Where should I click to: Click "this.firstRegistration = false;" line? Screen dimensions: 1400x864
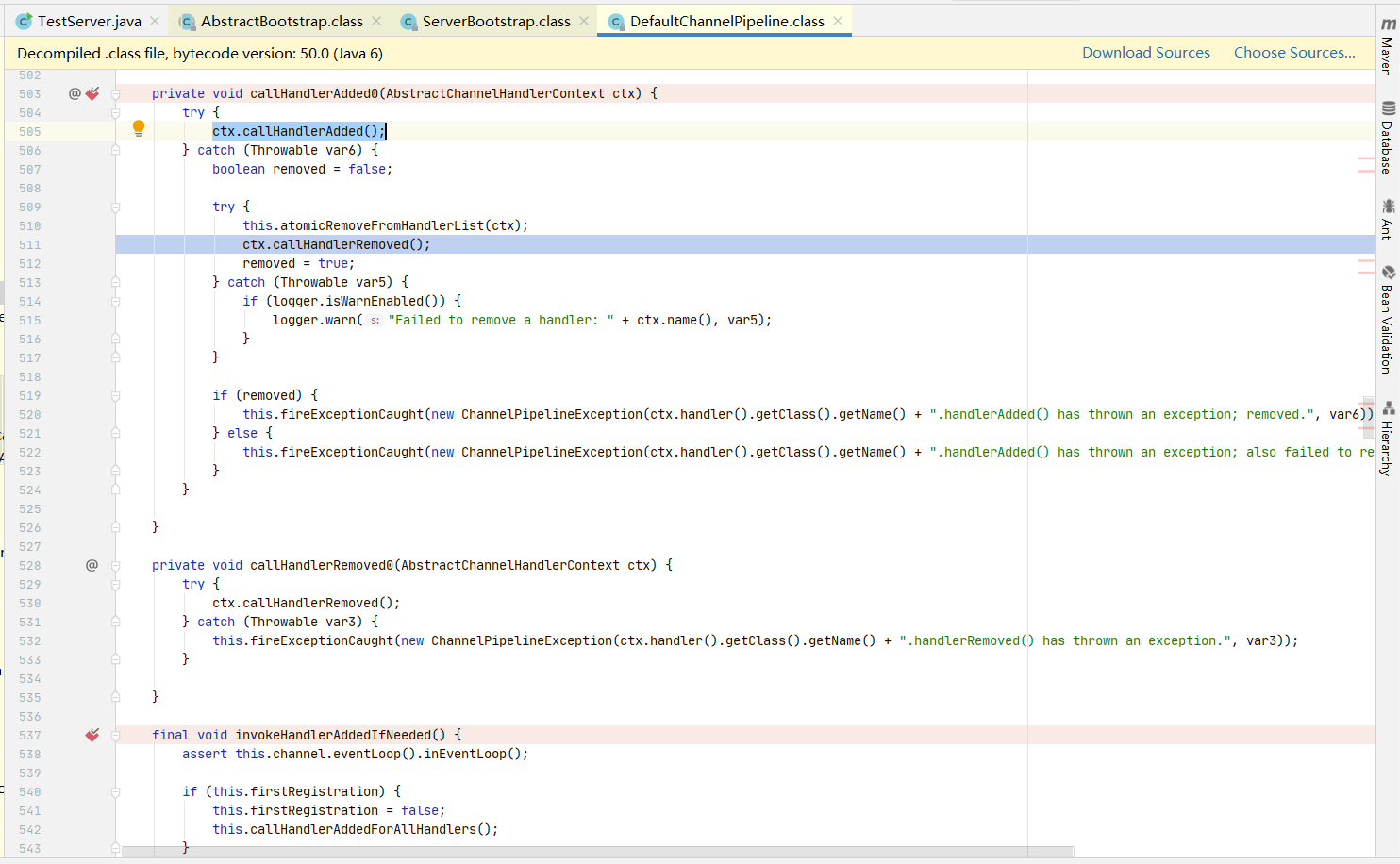coord(328,810)
